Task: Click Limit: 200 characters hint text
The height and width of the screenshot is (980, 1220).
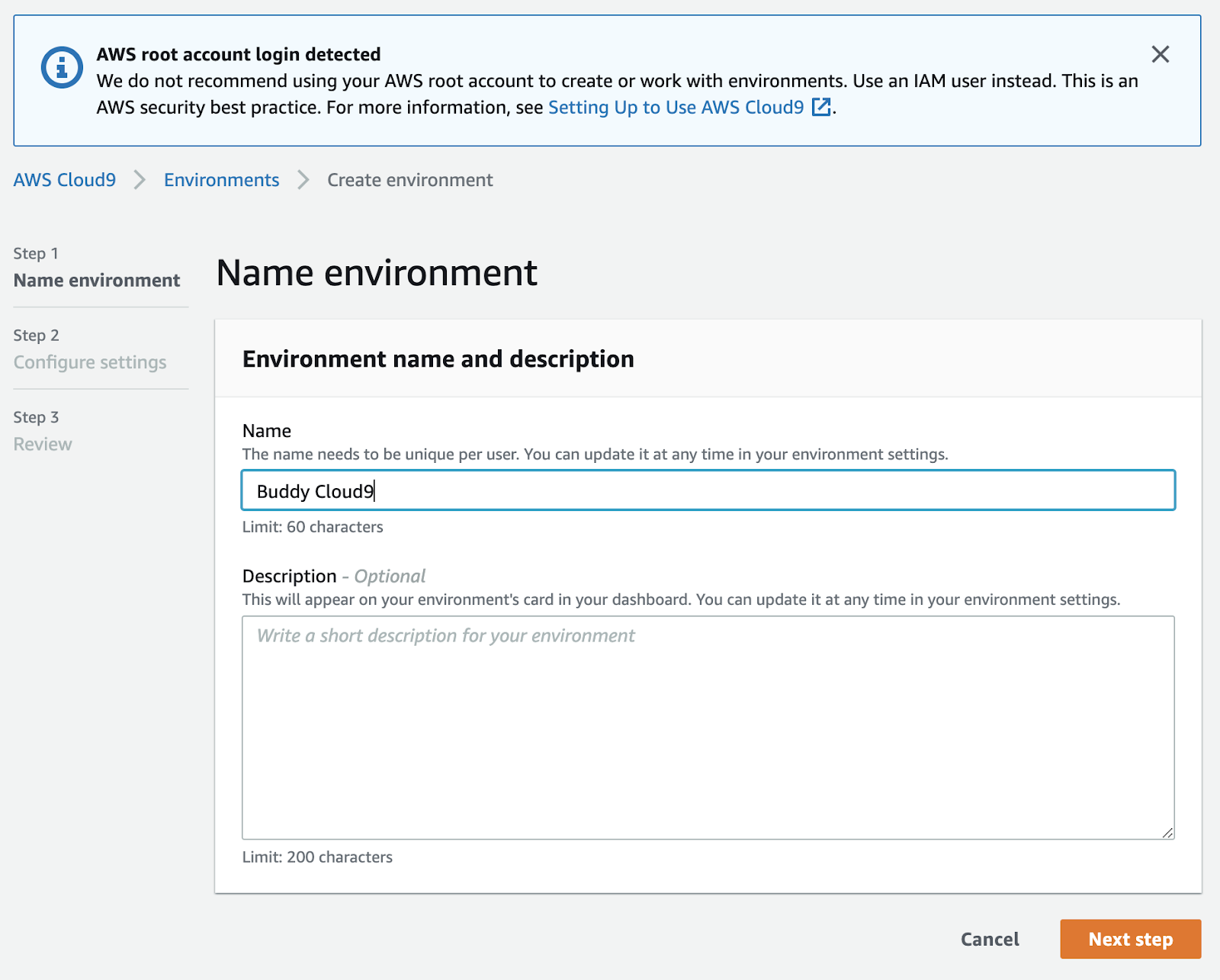Action: coord(317,857)
